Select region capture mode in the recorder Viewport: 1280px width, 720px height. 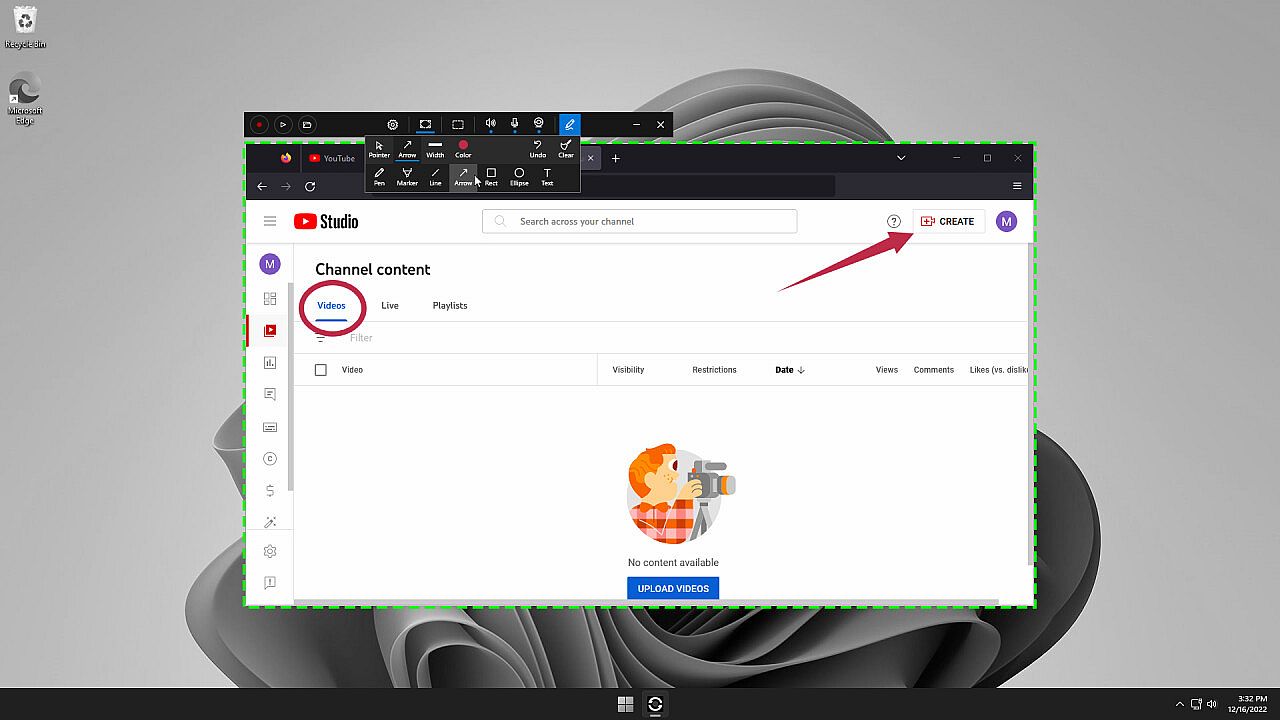point(458,125)
